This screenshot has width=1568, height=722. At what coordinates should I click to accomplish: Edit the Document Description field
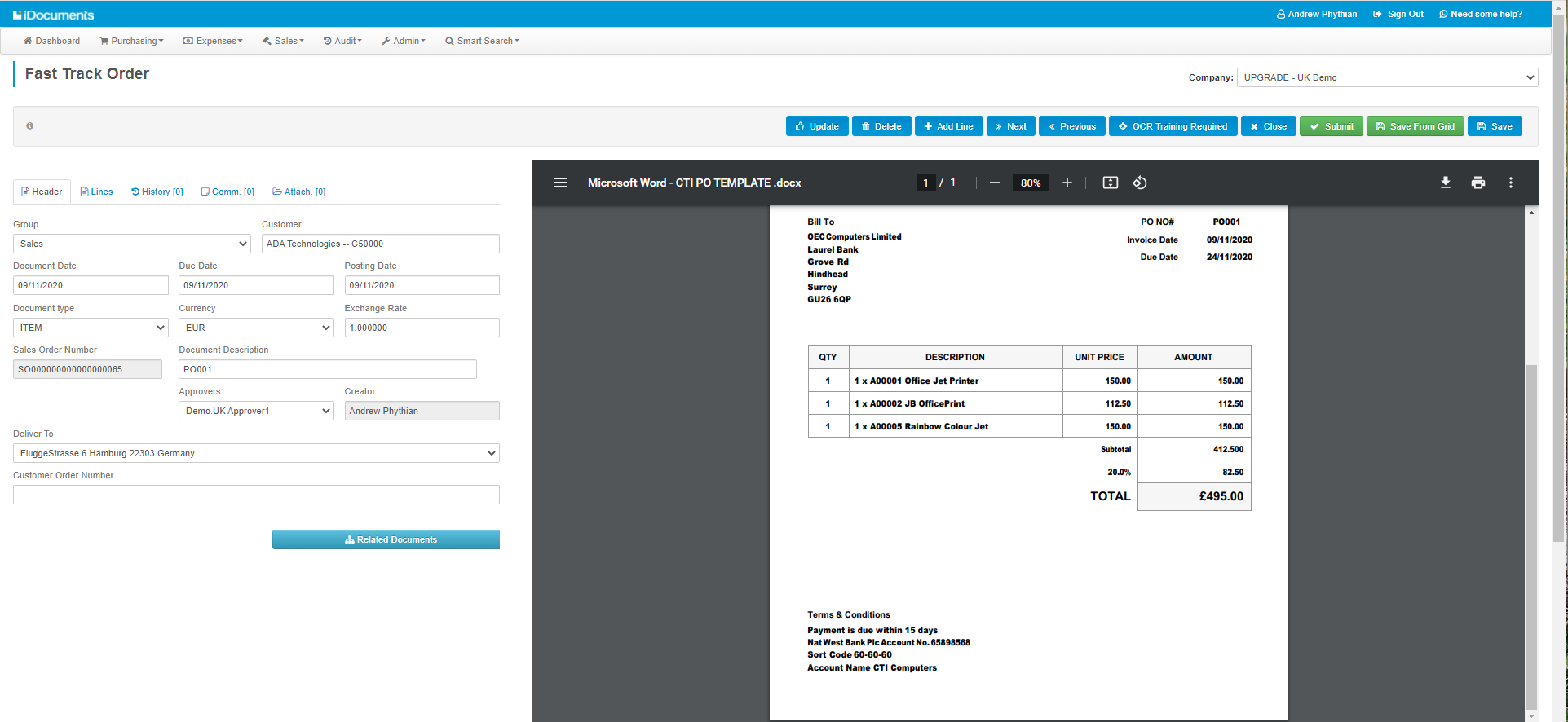328,369
